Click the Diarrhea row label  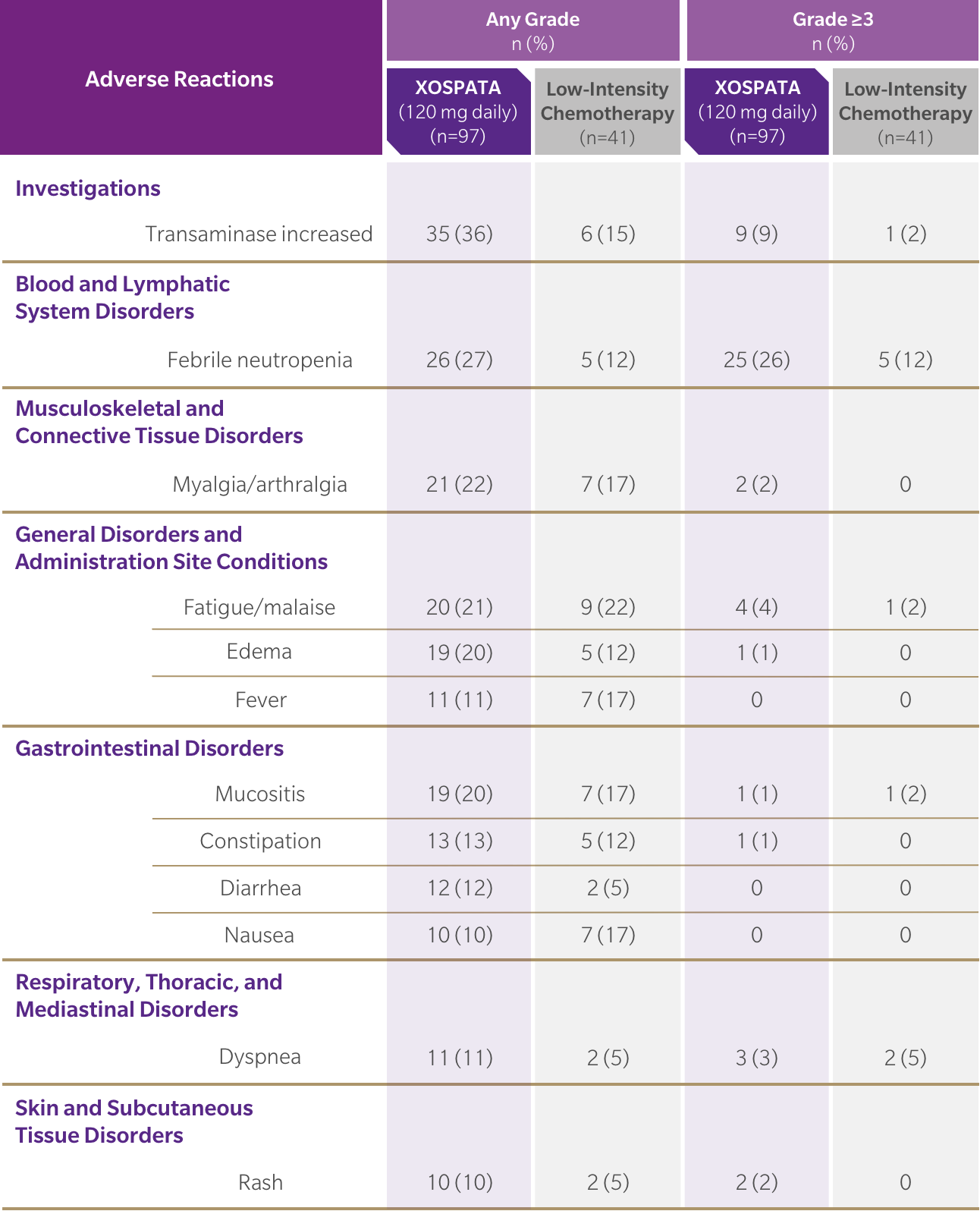(260, 888)
